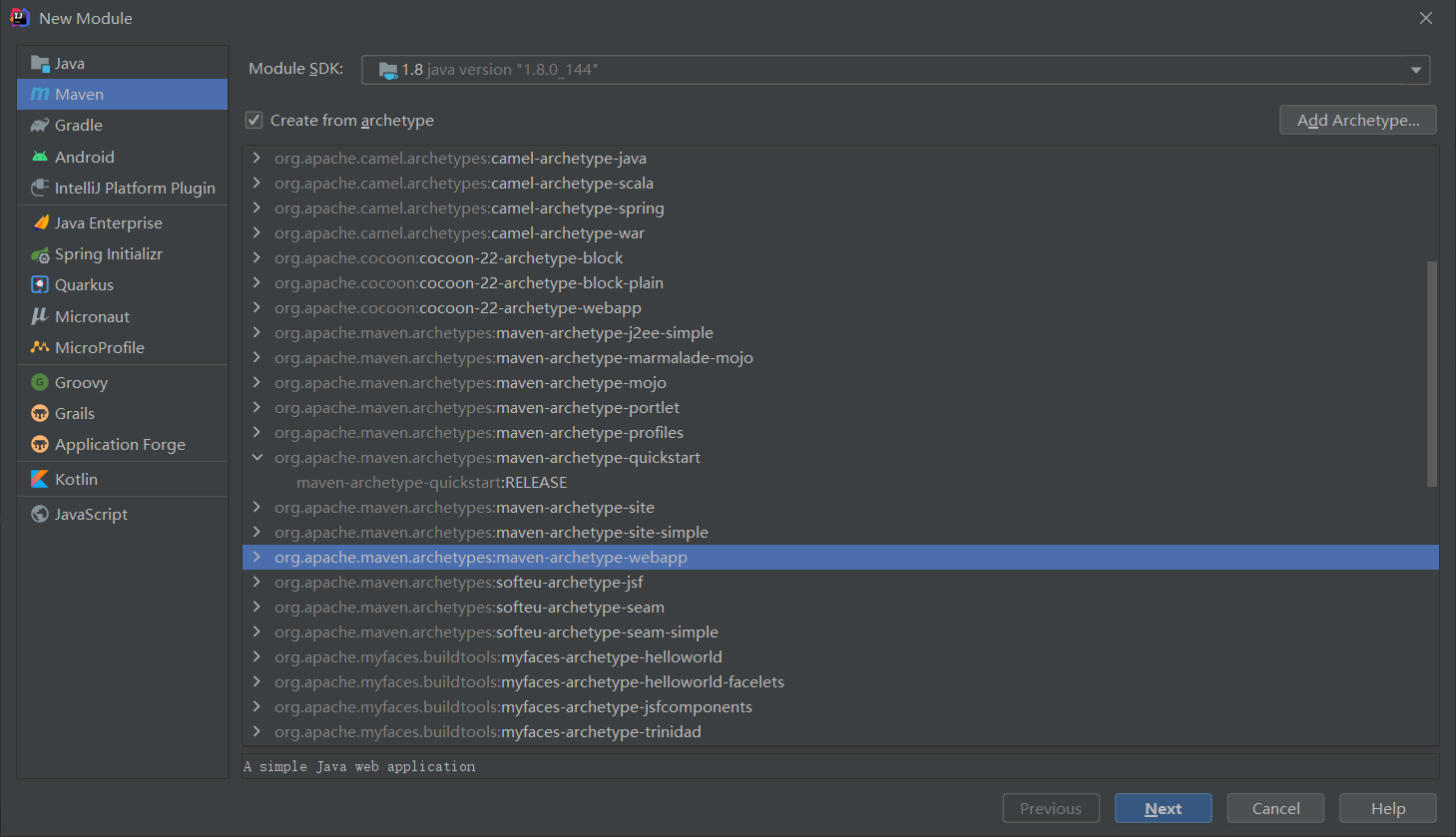
Task: Expand maven-archetype-webapp chevron
Action: tap(257, 557)
